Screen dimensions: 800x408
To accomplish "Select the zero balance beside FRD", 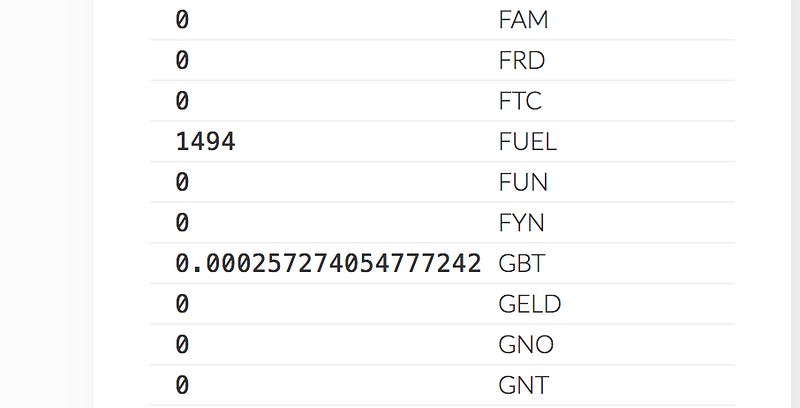I will [182, 61].
